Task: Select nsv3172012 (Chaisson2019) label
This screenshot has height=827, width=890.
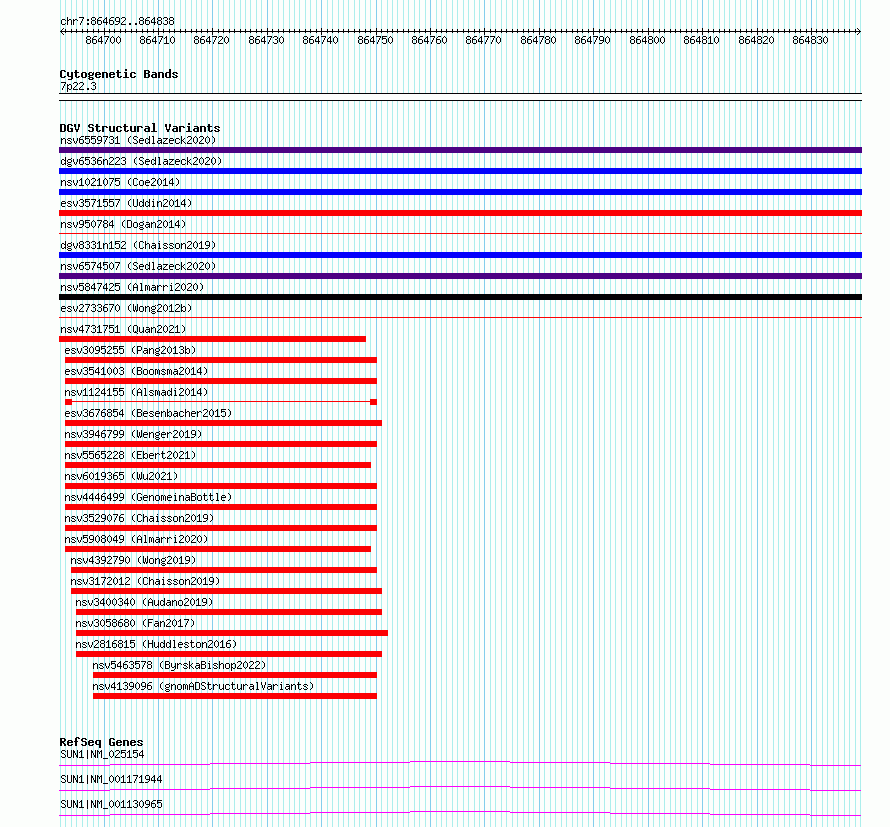Action: pyautogui.click(x=145, y=581)
